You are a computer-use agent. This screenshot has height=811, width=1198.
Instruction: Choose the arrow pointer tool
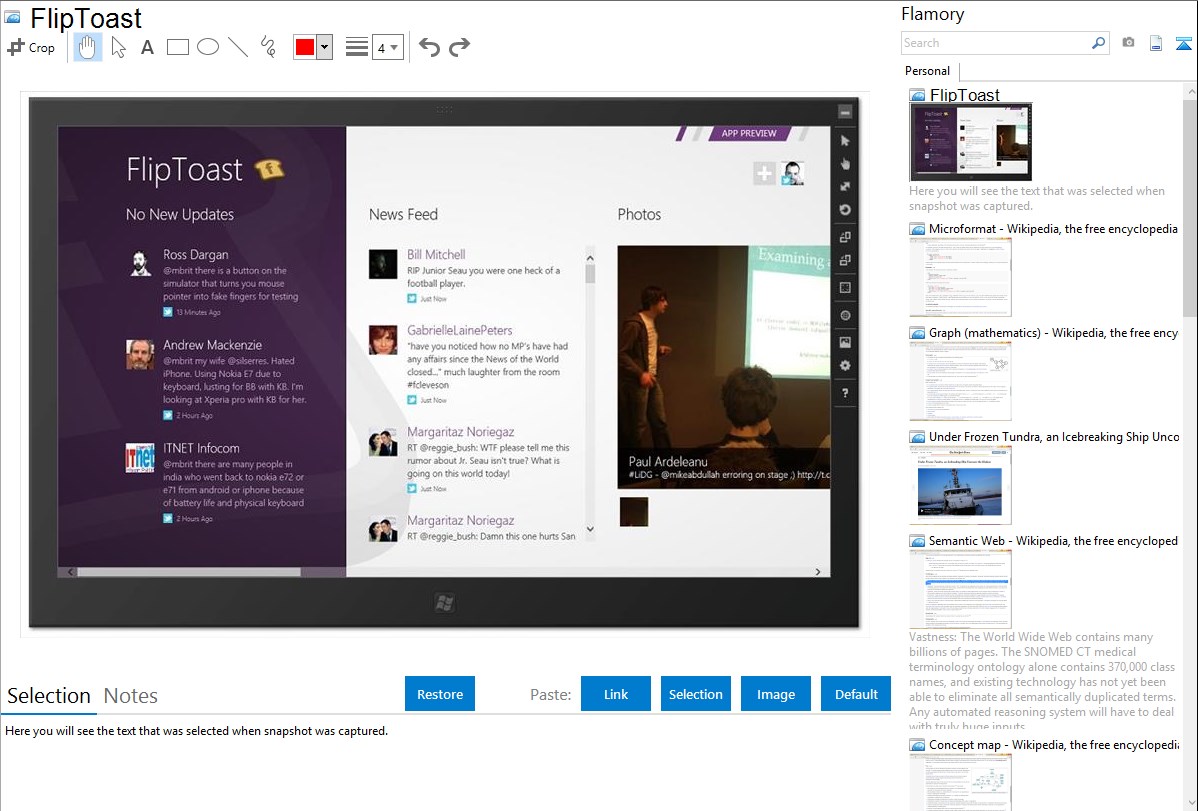point(118,47)
